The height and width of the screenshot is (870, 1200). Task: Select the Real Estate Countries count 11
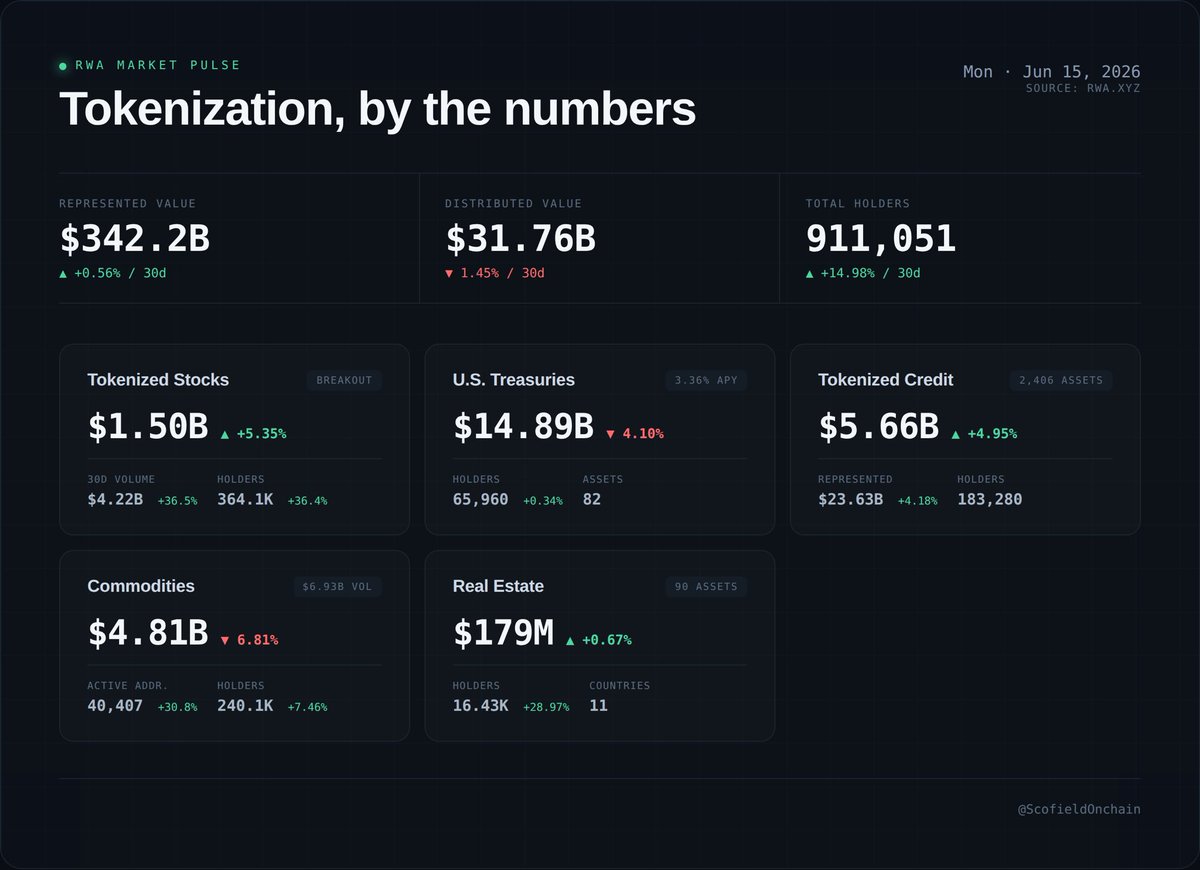click(598, 705)
